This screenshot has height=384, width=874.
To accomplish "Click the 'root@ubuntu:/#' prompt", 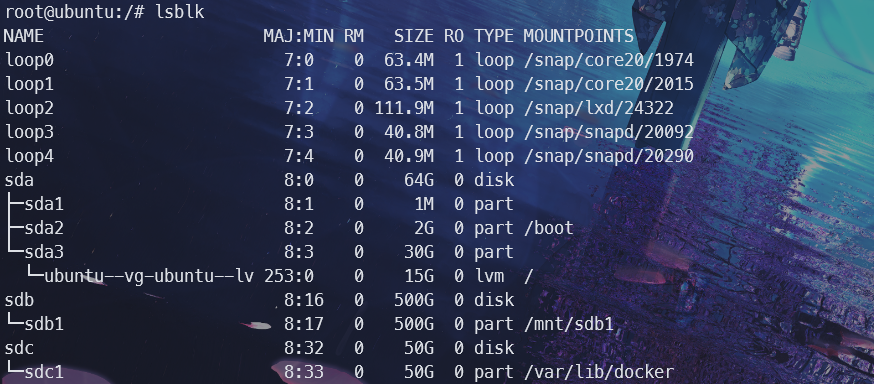I will tap(75, 12).
